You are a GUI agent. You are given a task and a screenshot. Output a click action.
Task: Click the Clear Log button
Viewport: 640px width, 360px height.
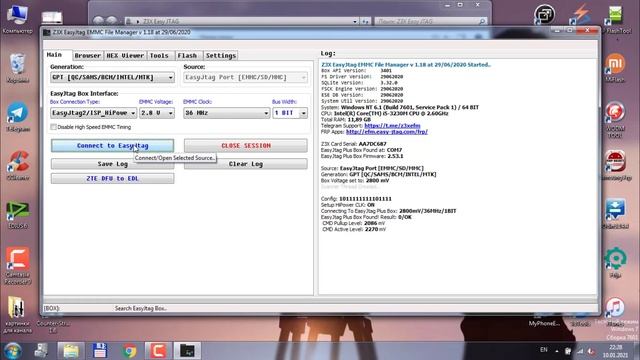[246, 164]
